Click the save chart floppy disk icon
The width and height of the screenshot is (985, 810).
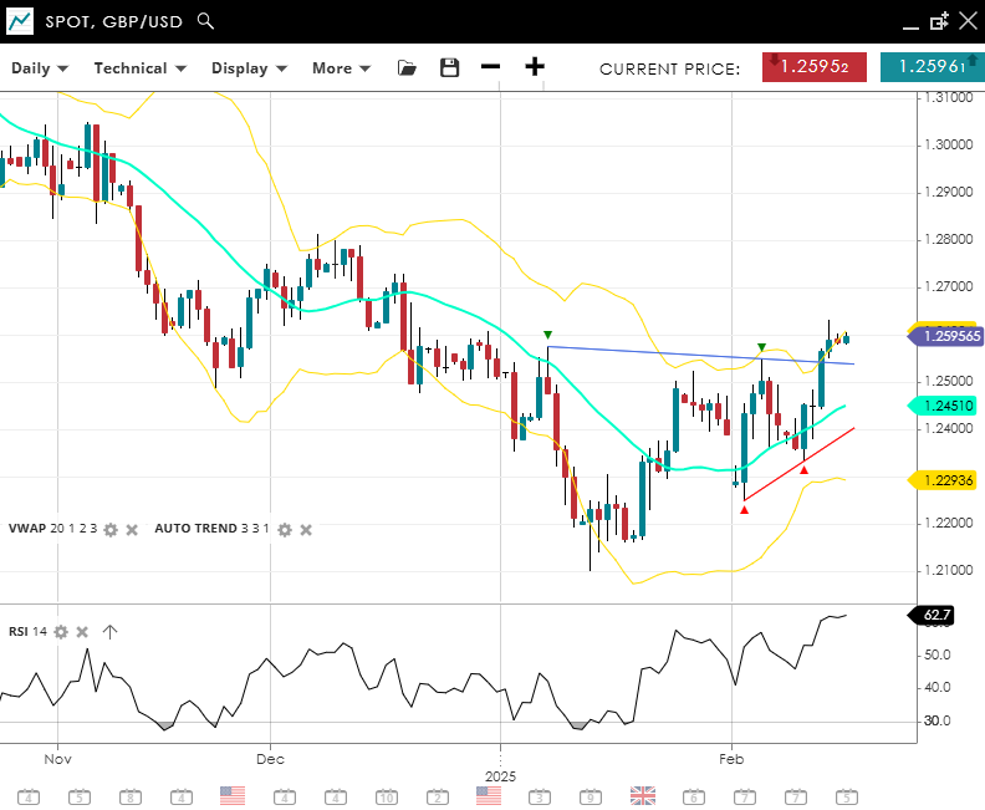click(x=450, y=68)
